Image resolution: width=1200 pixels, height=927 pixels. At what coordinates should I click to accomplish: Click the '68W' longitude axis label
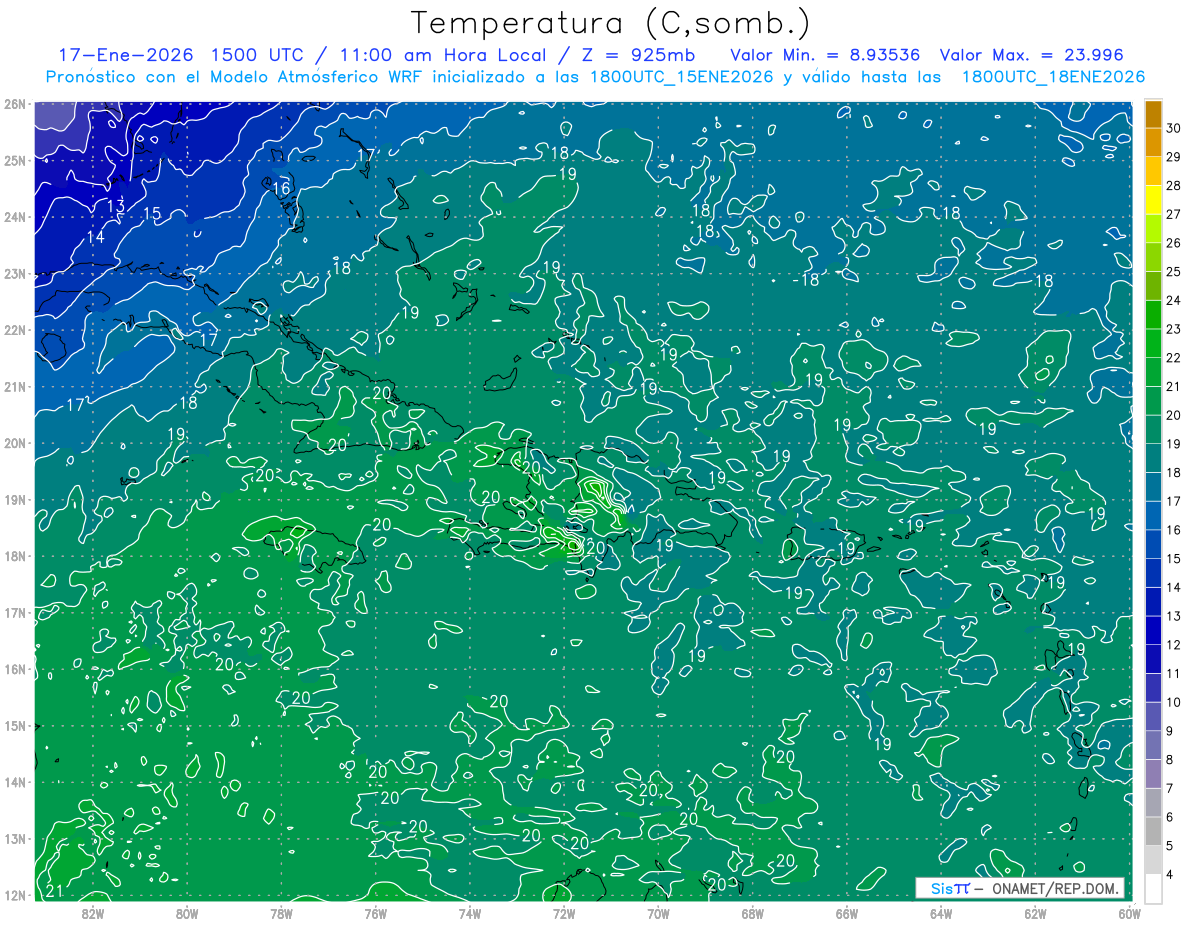coord(752,913)
